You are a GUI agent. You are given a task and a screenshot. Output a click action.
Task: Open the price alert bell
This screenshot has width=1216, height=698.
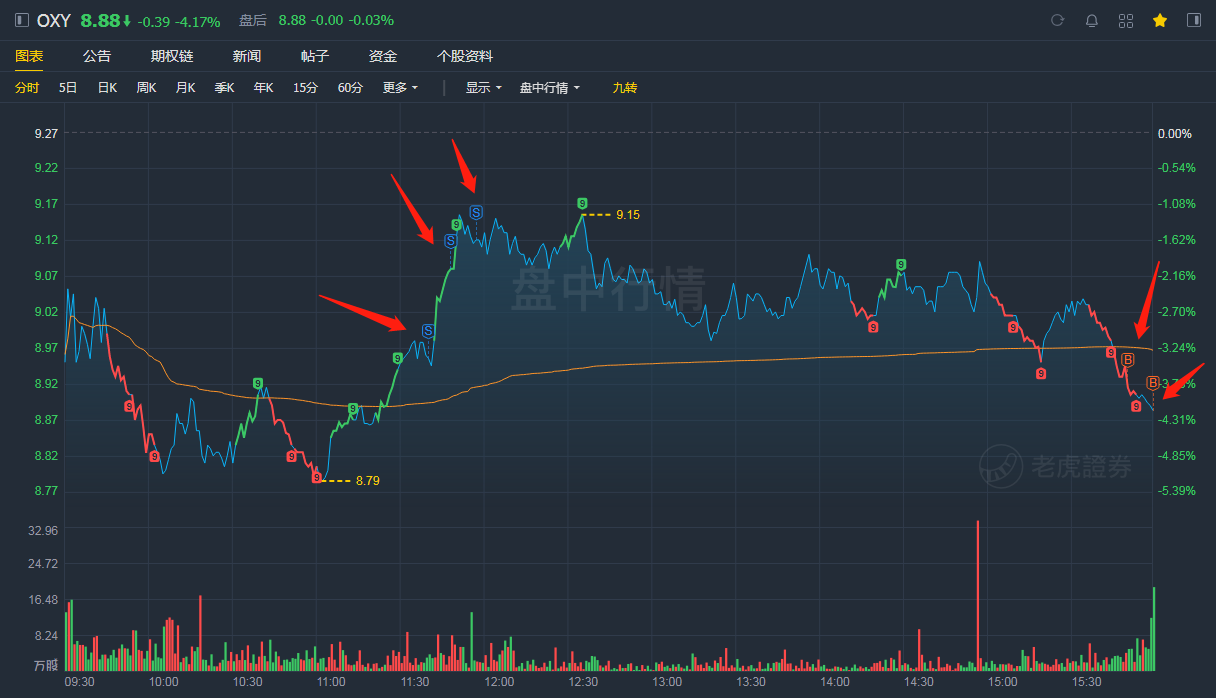pyautogui.click(x=1092, y=20)
